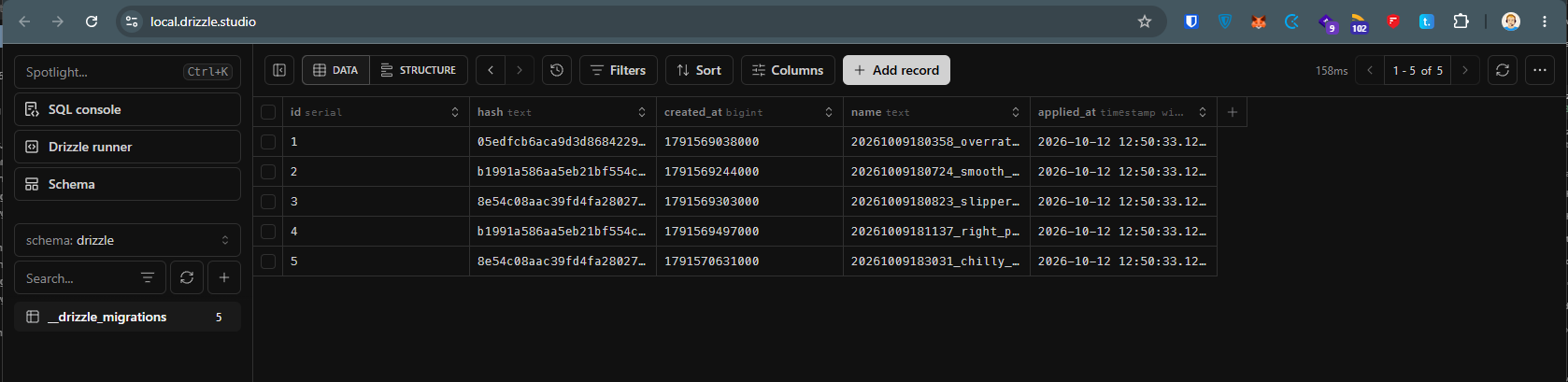Viewport: 1568px width, 382px height.
Task: Sort by the hash column arrows
Action: tap(642, 112)
